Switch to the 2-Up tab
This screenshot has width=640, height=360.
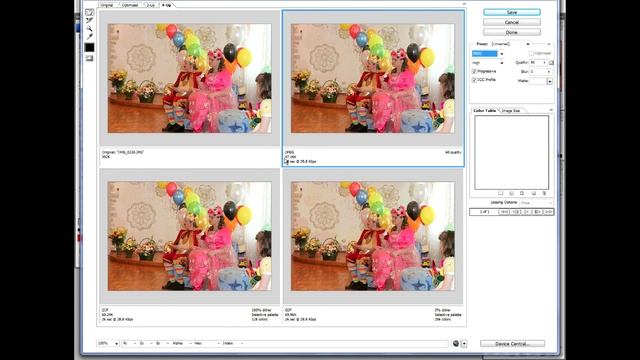pyautogui.click(x=151, y=5)
